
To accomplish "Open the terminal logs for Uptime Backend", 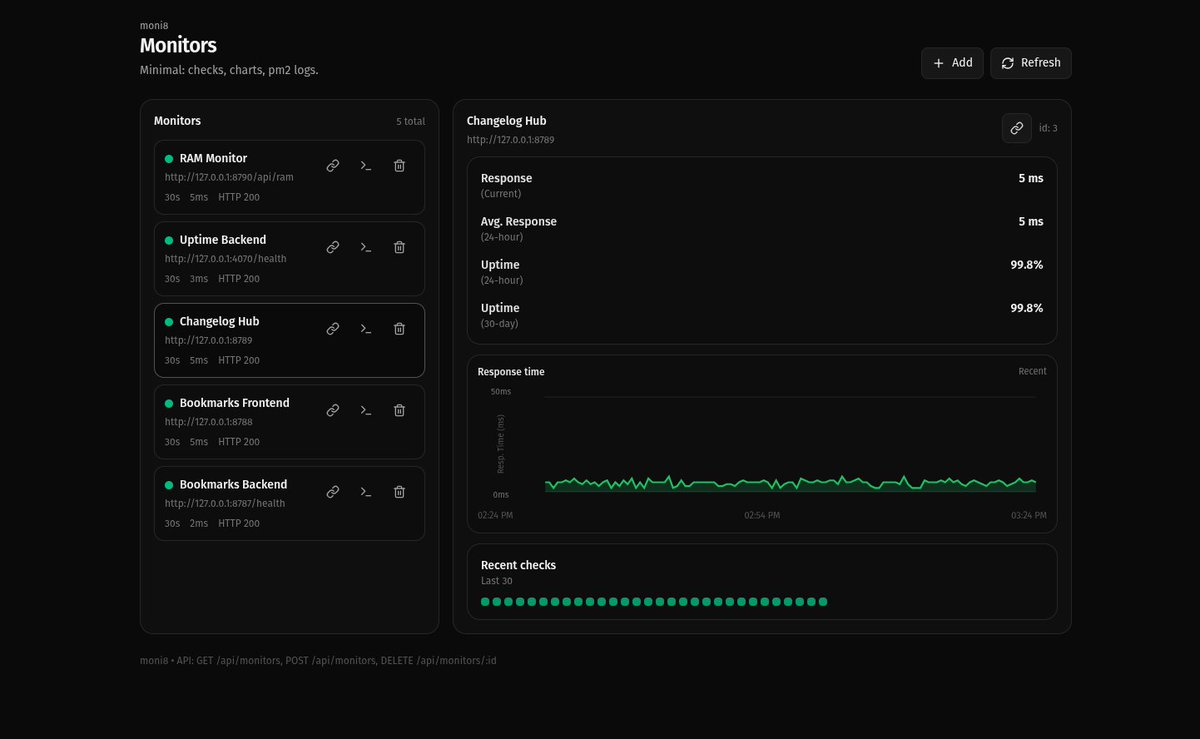I will [365, 246].
